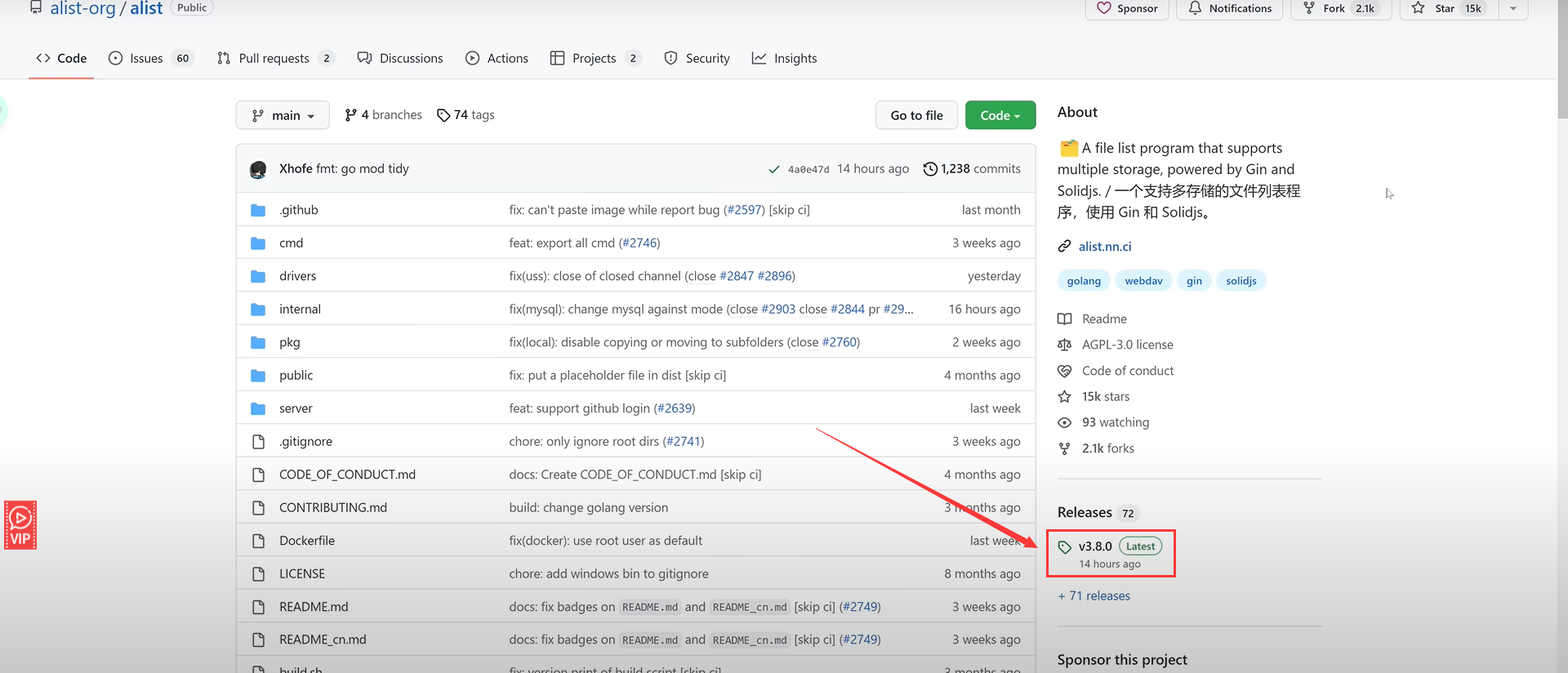Open the alist.nn.ci website link

[1105, 247]
